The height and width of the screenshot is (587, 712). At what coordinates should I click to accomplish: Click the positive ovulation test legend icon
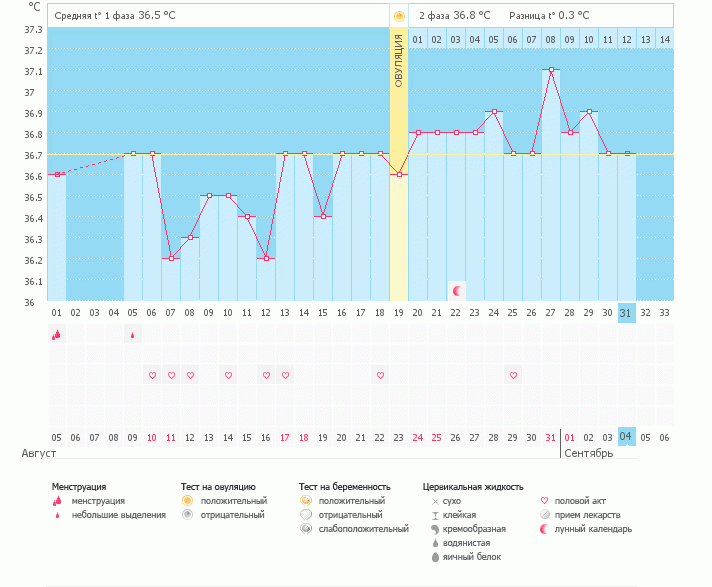(x=187, y=501)
